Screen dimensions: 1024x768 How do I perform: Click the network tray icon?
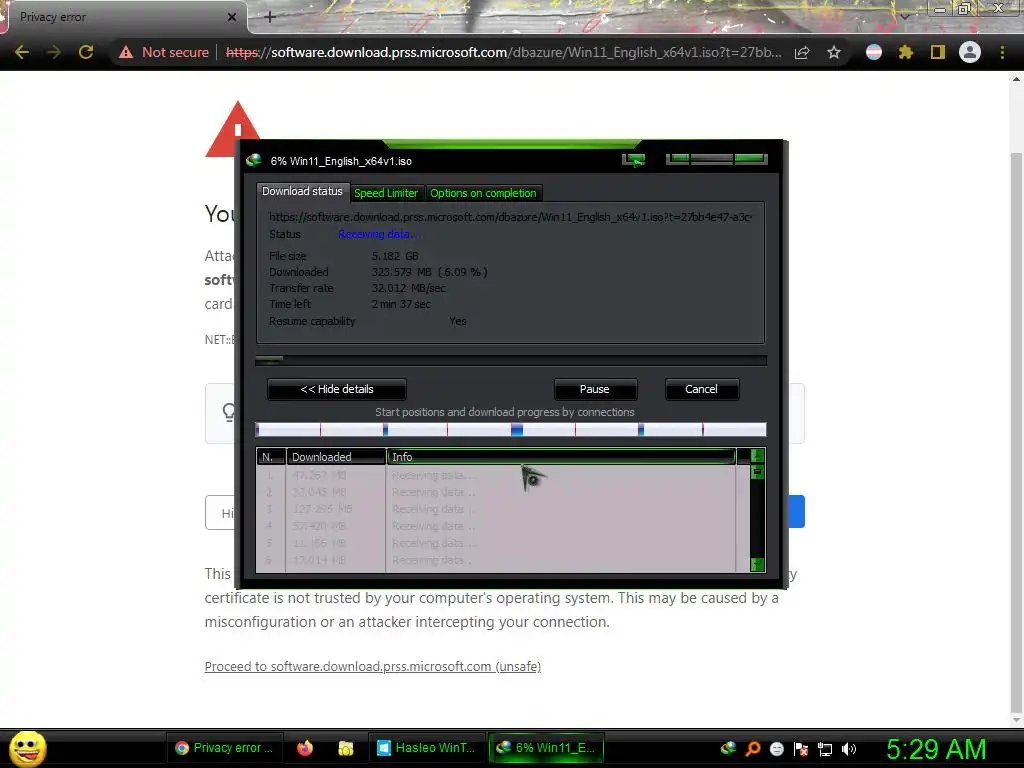825,749
